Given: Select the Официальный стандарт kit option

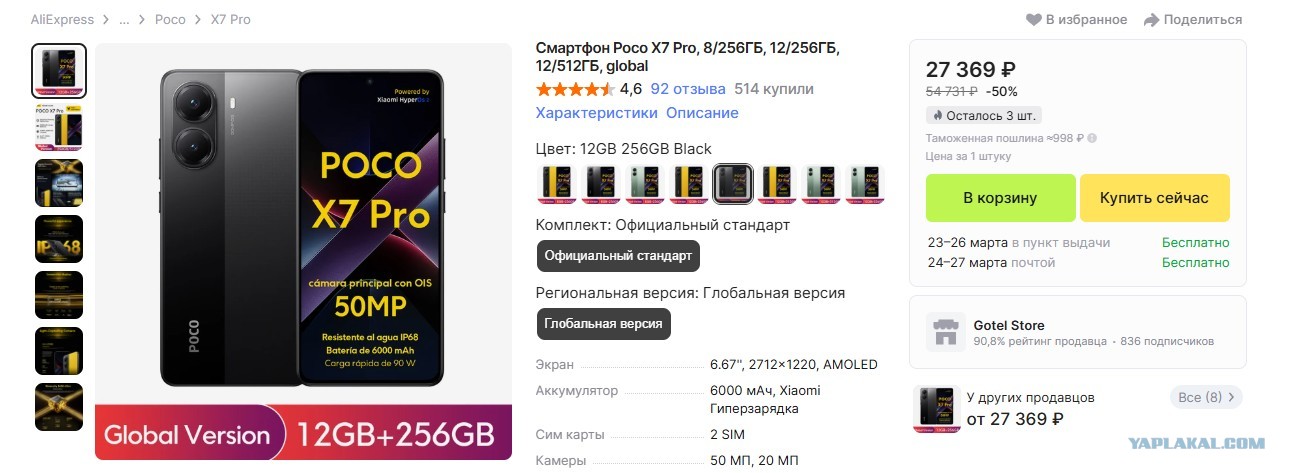Looking at the screenshot, I should 618,255.
